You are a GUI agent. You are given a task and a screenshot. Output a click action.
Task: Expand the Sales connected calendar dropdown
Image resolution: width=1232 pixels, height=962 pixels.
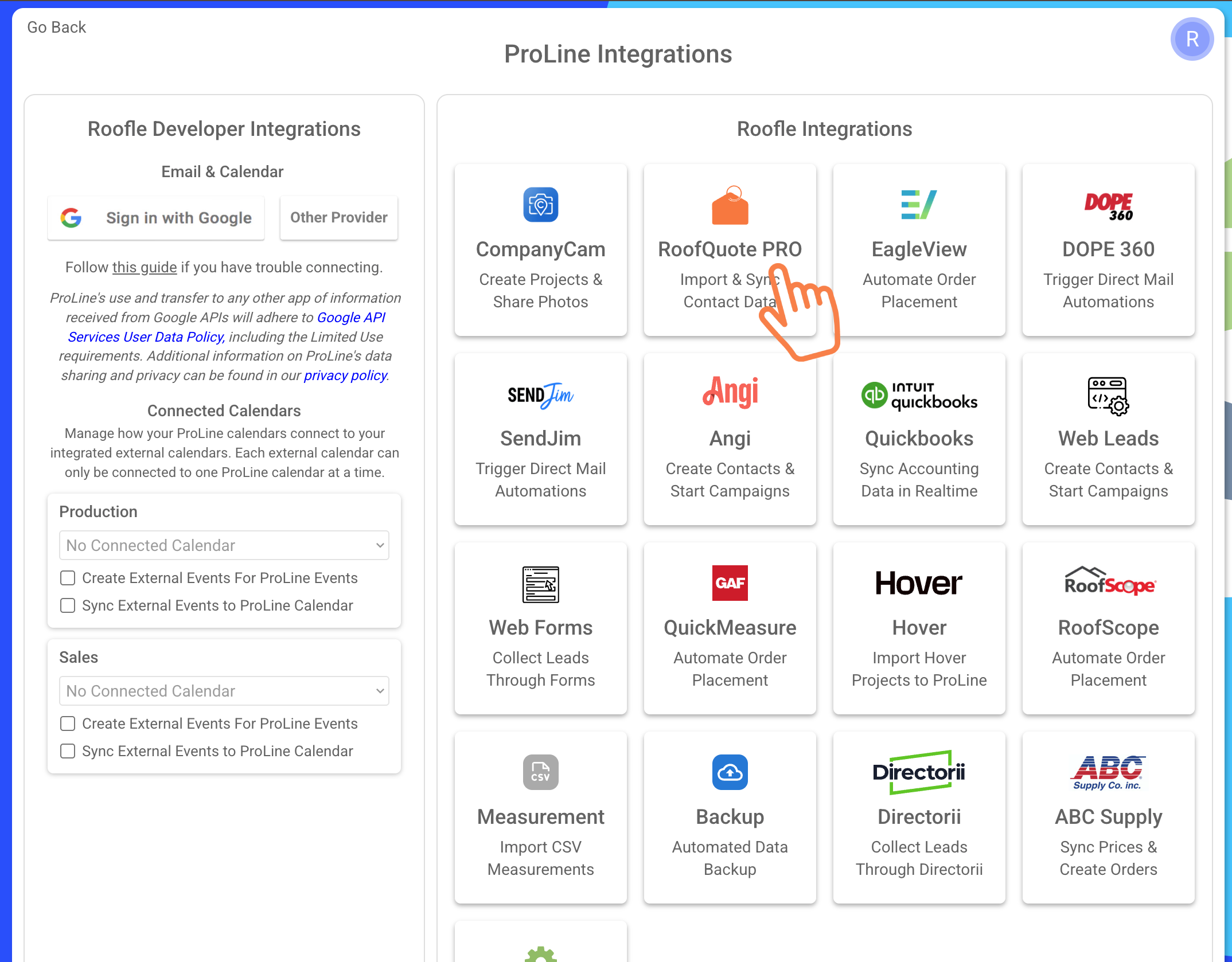click(x=224, y=691)
